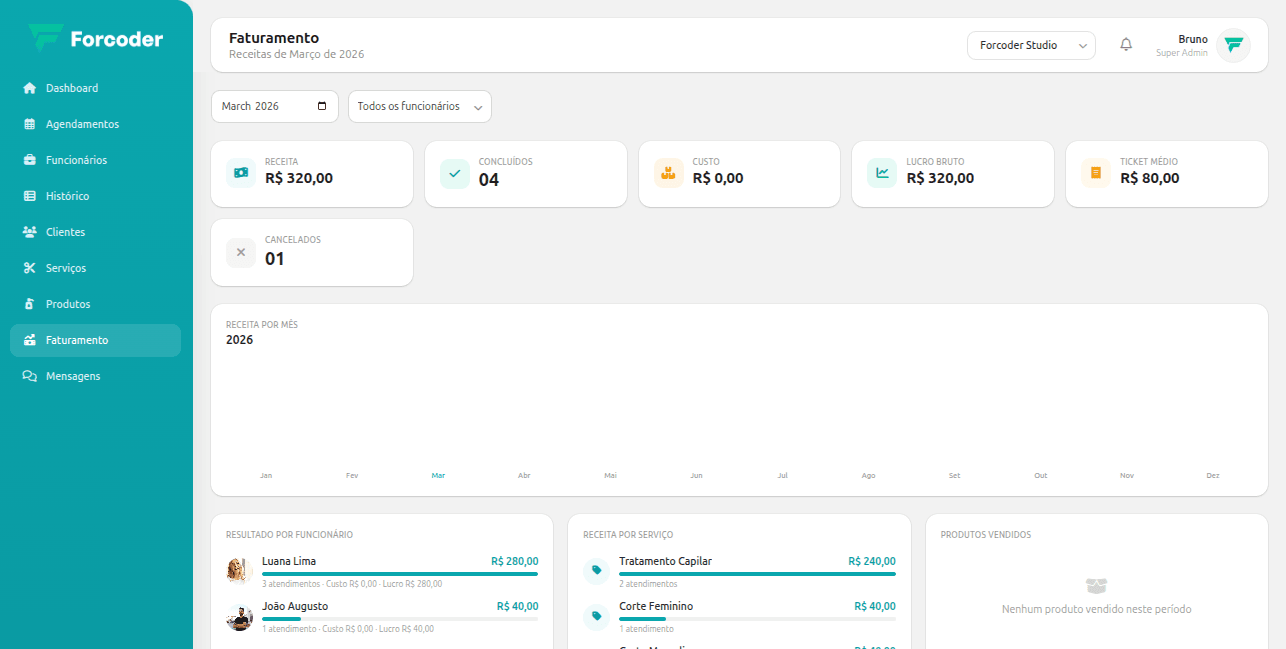Click the Bruno profile avatar
Screen dimensions: 1286x649
tap(1234, 45)
